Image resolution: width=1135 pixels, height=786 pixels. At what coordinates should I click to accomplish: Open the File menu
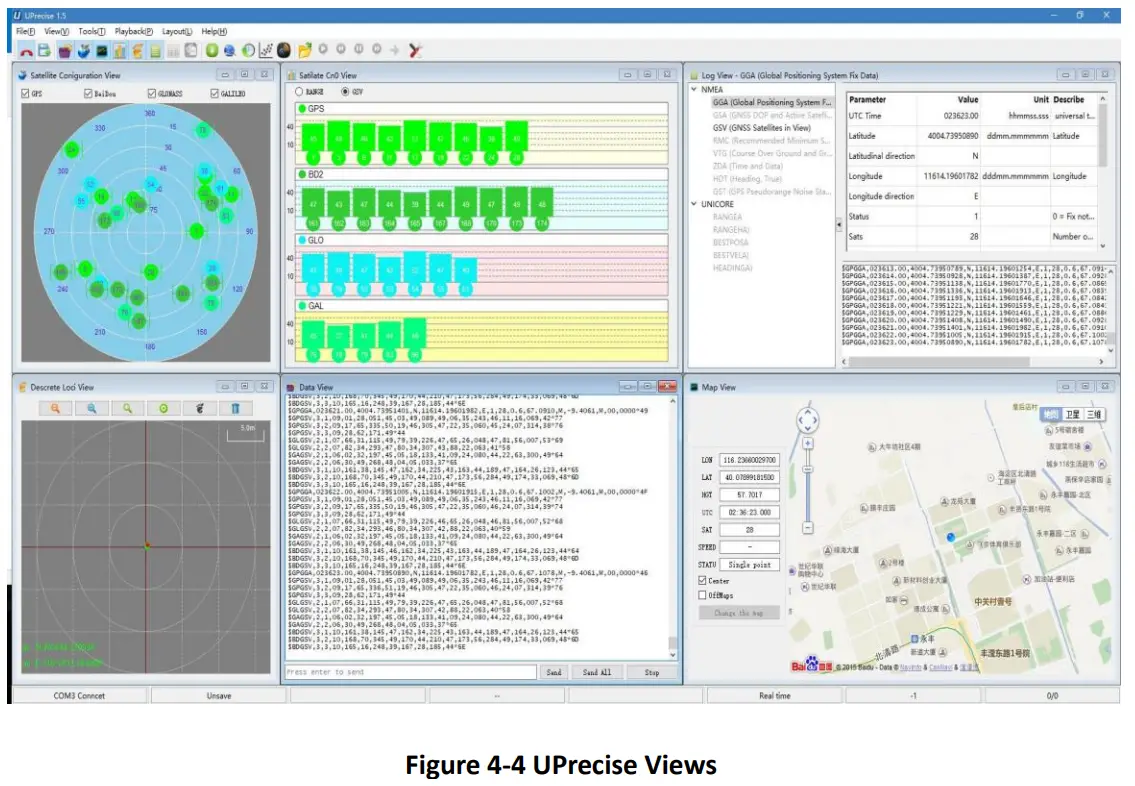[25, 31]
